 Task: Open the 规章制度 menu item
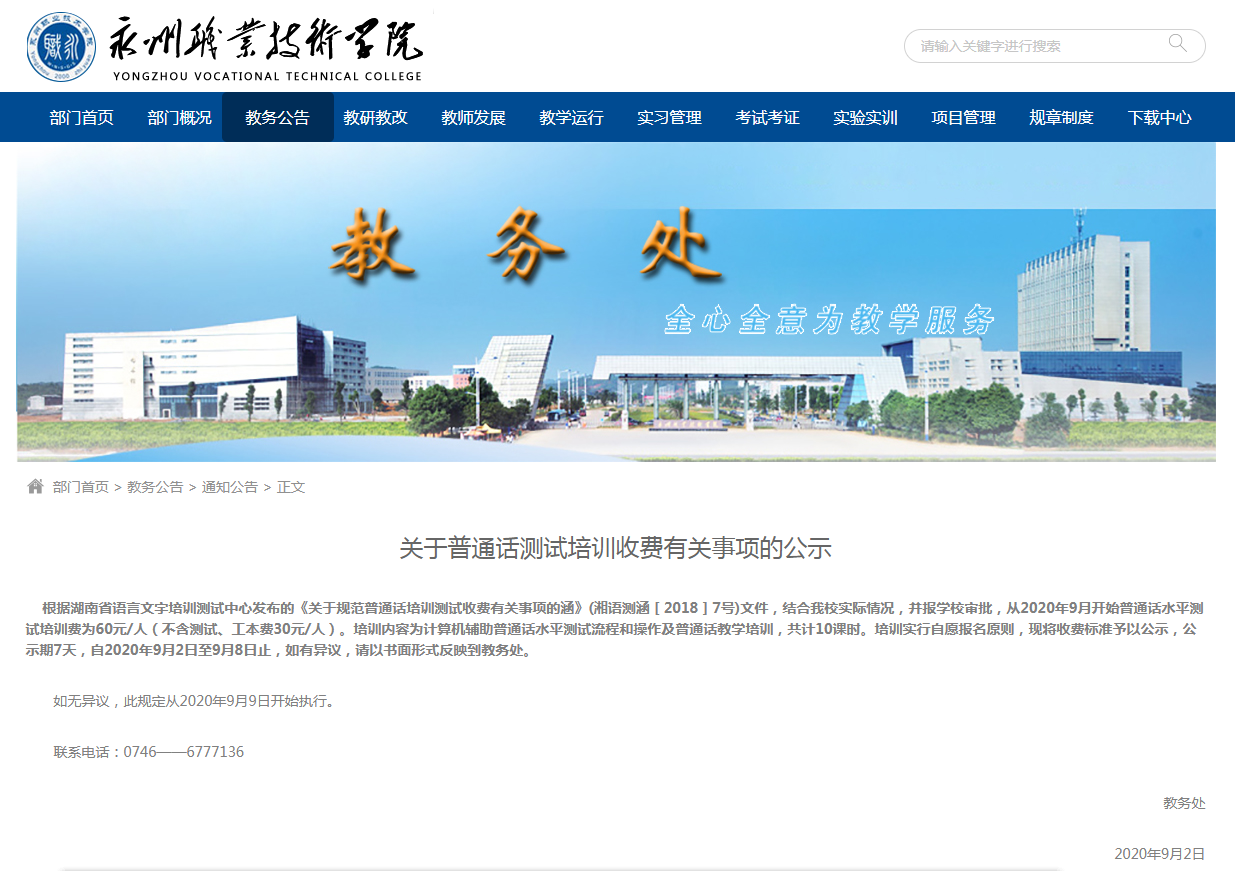pyautogui.click(x=1062, y=117)
